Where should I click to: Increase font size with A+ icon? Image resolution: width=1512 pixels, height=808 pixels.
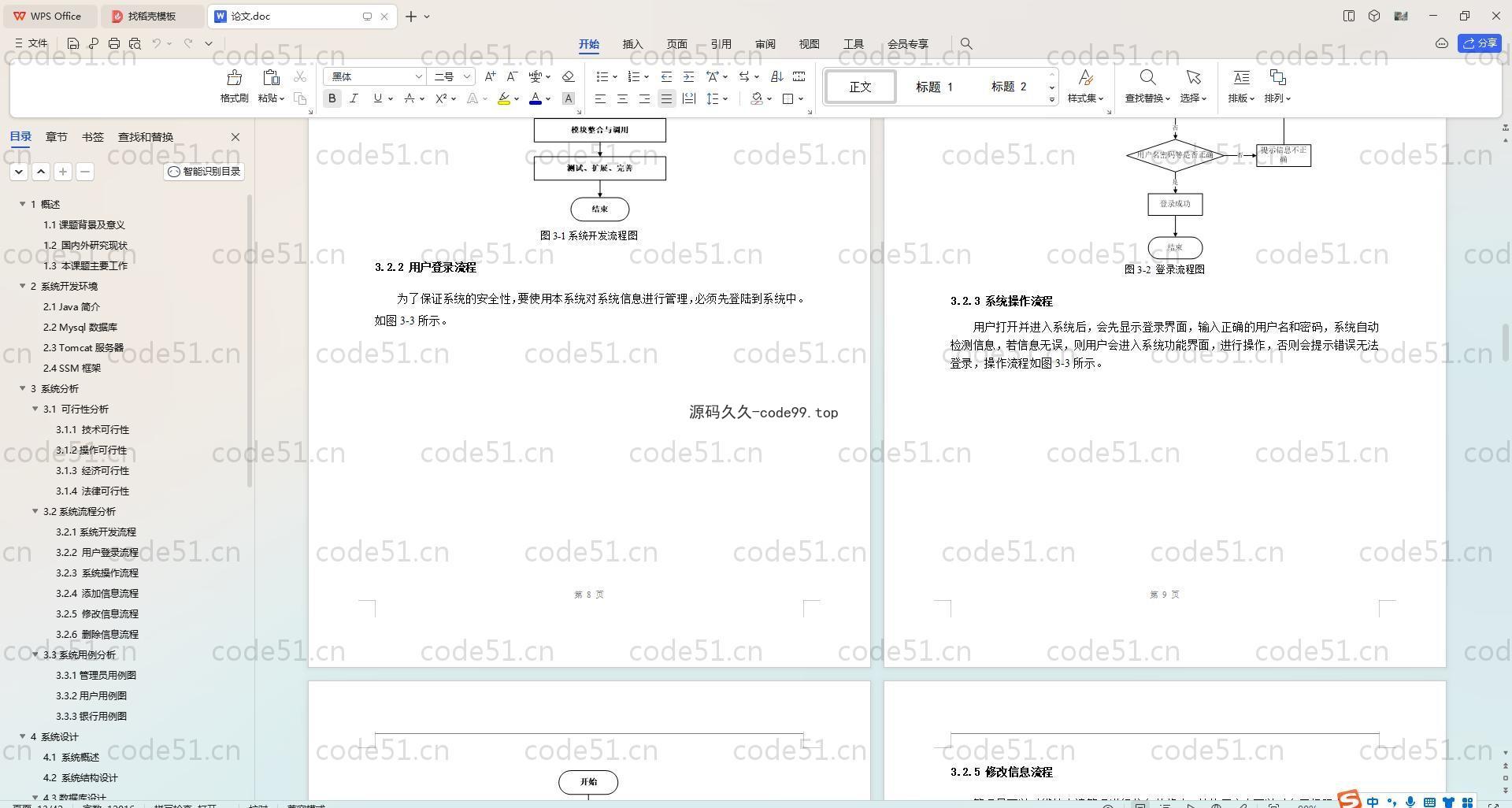pyautogui.click(x=490, y=76)
